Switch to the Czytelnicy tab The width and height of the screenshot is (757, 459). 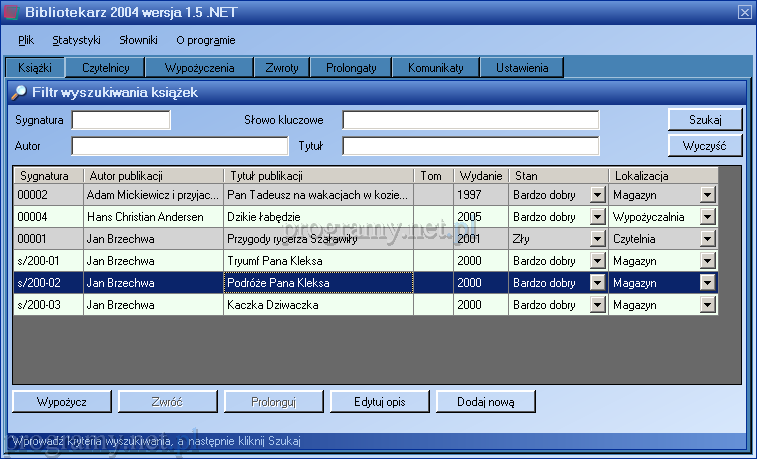coord(106,68)
